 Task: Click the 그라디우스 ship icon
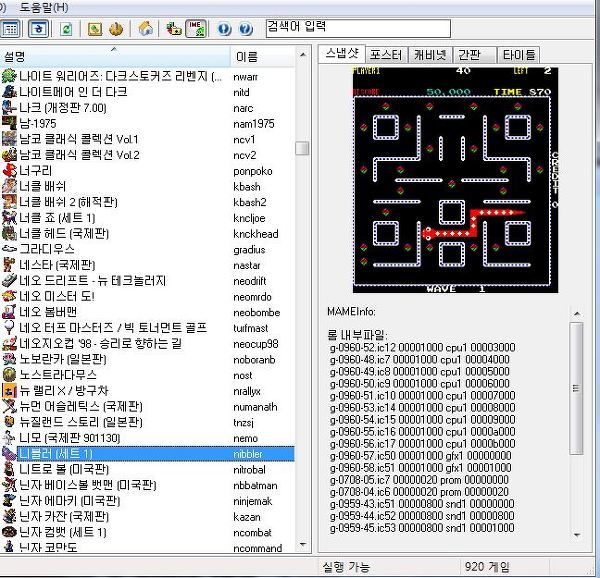coord(9,249)
